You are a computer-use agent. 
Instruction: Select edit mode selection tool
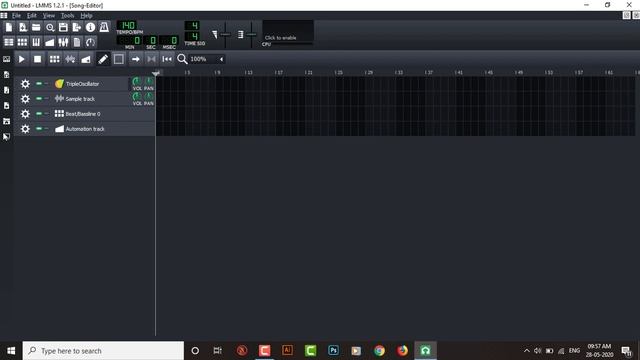tap(119, 59)
